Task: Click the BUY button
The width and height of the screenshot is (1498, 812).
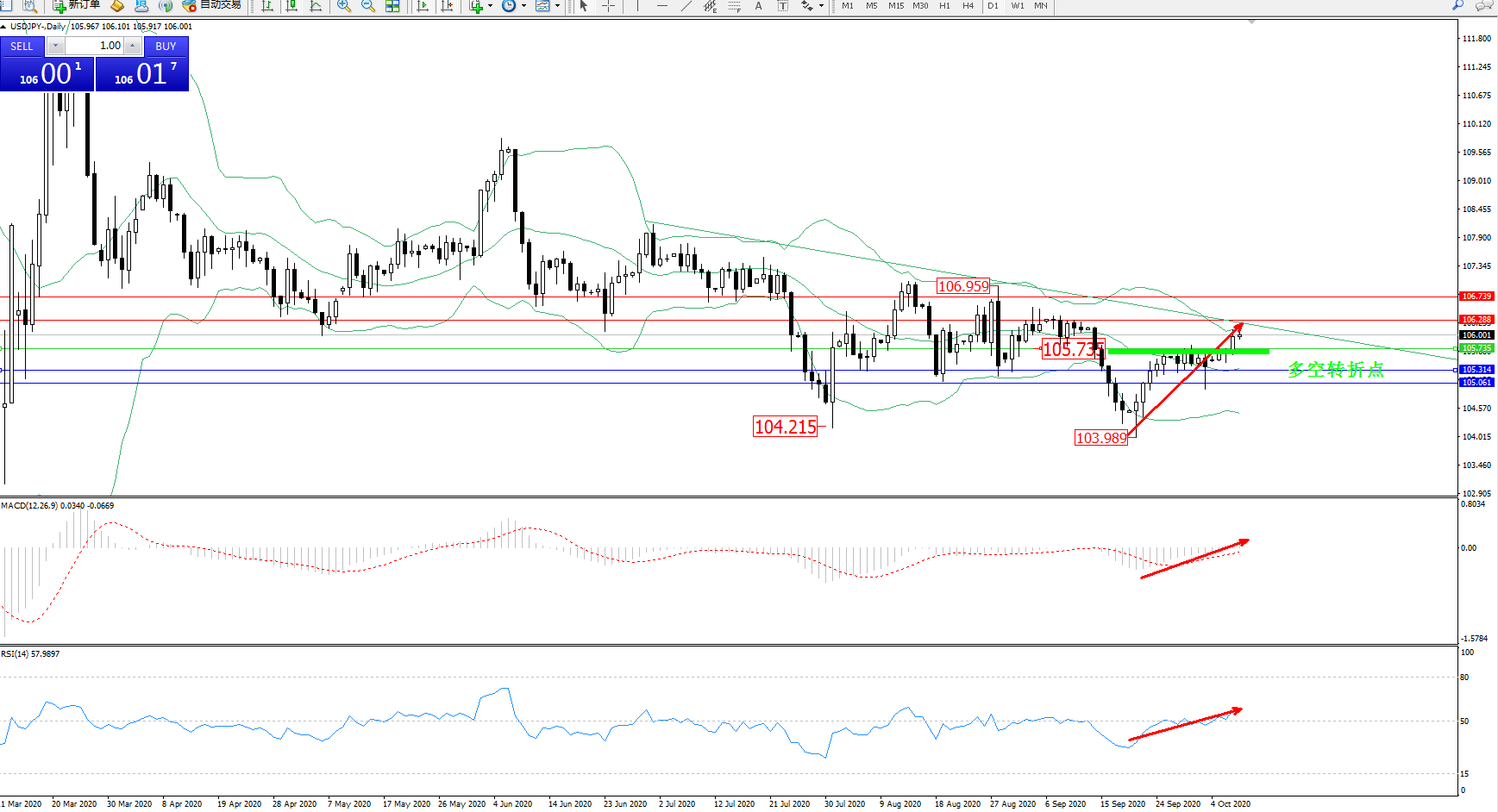Action: tap(166, 47)
